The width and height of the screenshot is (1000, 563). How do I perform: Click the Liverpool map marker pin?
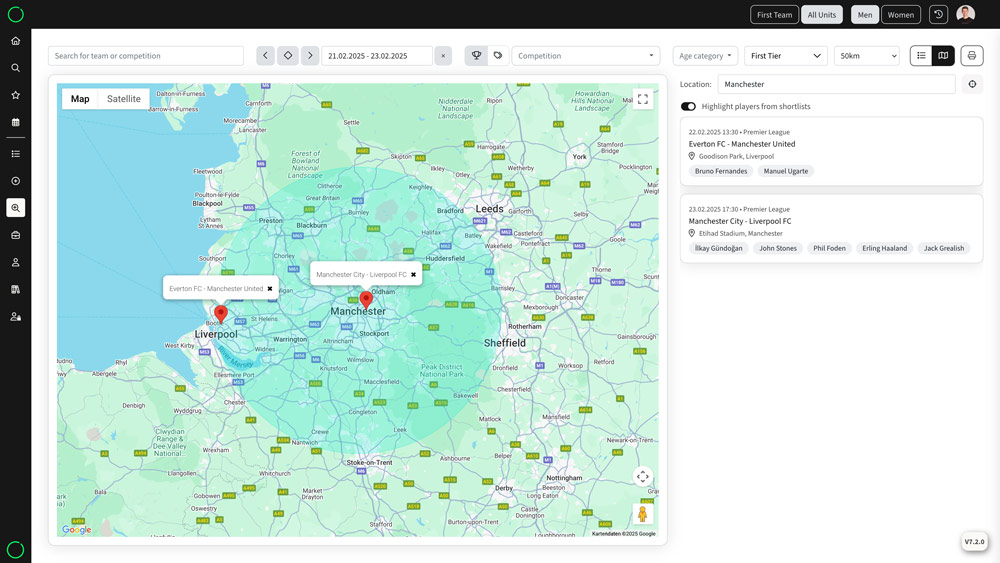pyautogui.click(x=221, y=314)
